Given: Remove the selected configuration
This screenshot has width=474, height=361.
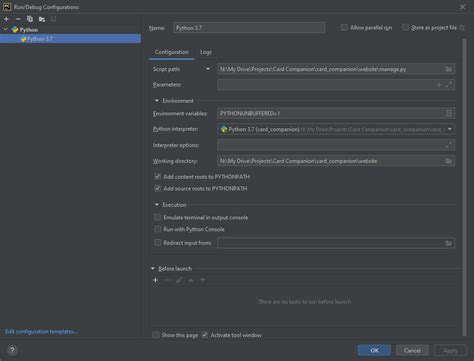Looking at the screenshot, I should click(18, 19).
